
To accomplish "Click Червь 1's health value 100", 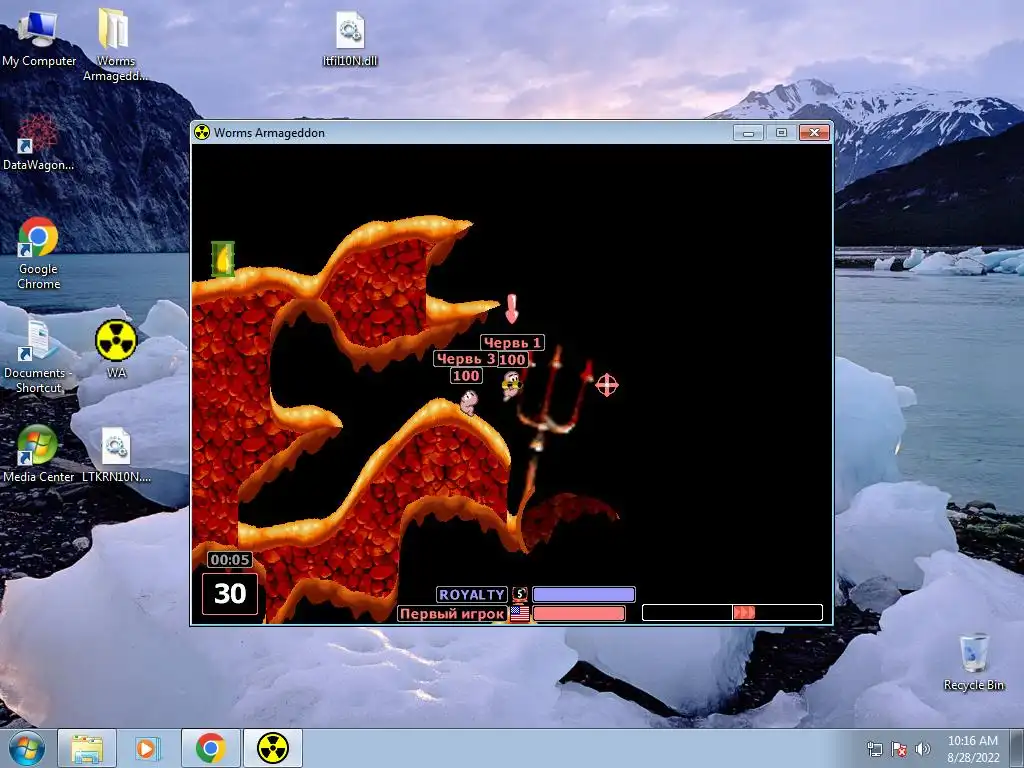I will 513,359.
